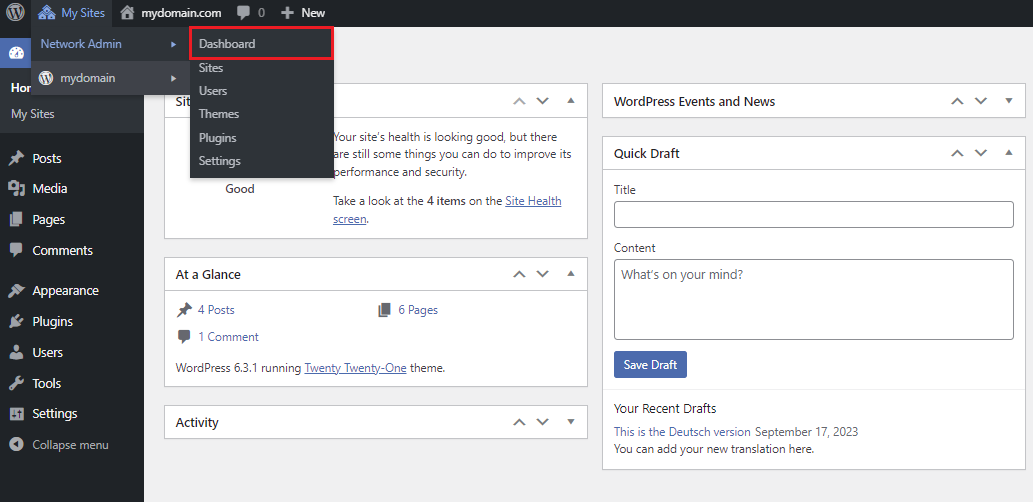Image resolution: width=1033 pixels, height=502 pixels.
Task: Click the Tools wrench icon
Action: 16,384
